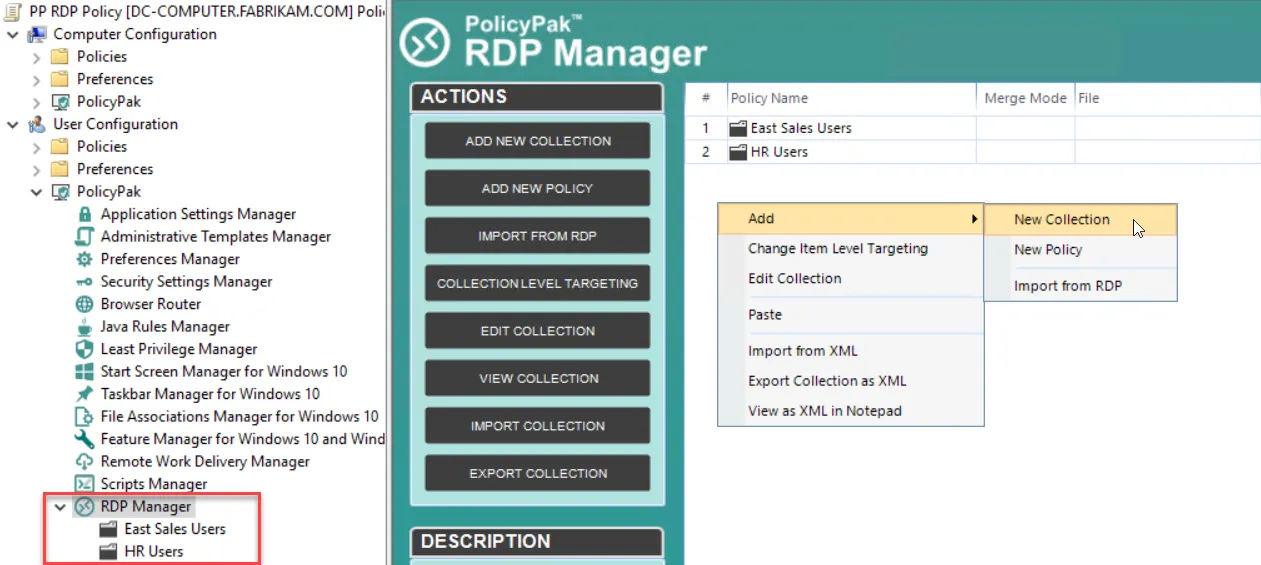The image size is (1261, 565).
Task: Click the PP RDP Policy root icon
Action: coord(13,10)
